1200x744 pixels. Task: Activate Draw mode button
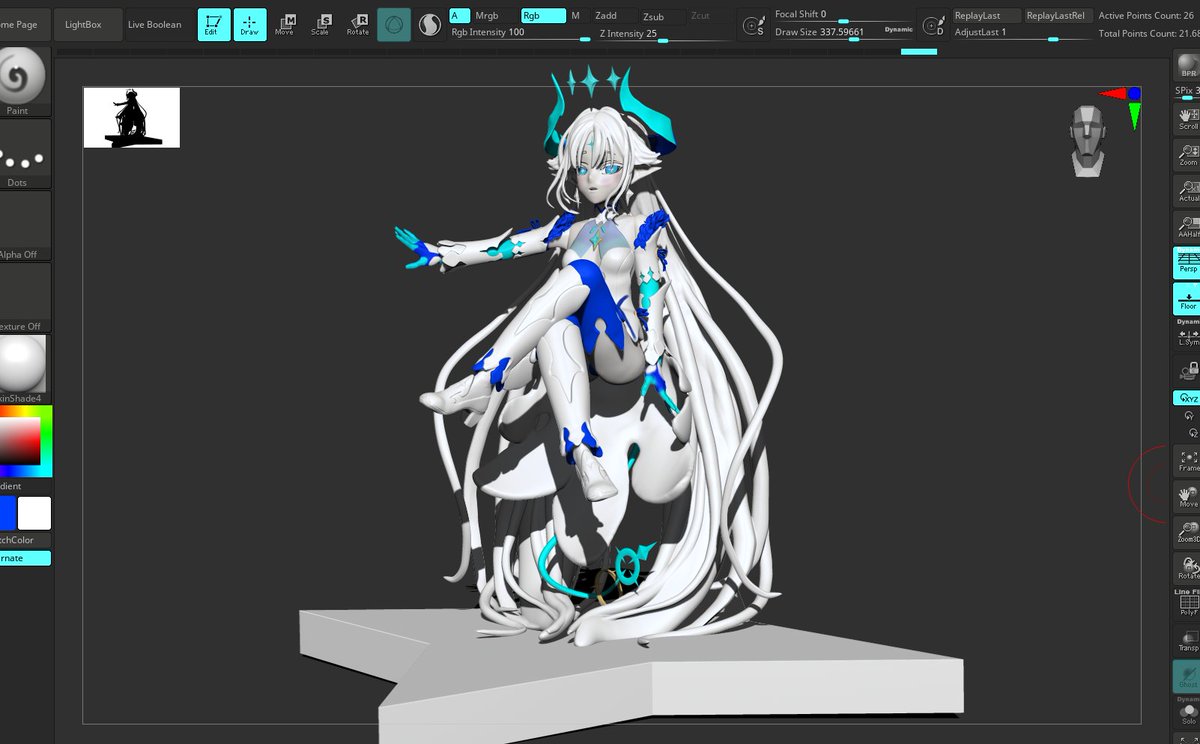[x=250, y=24]
